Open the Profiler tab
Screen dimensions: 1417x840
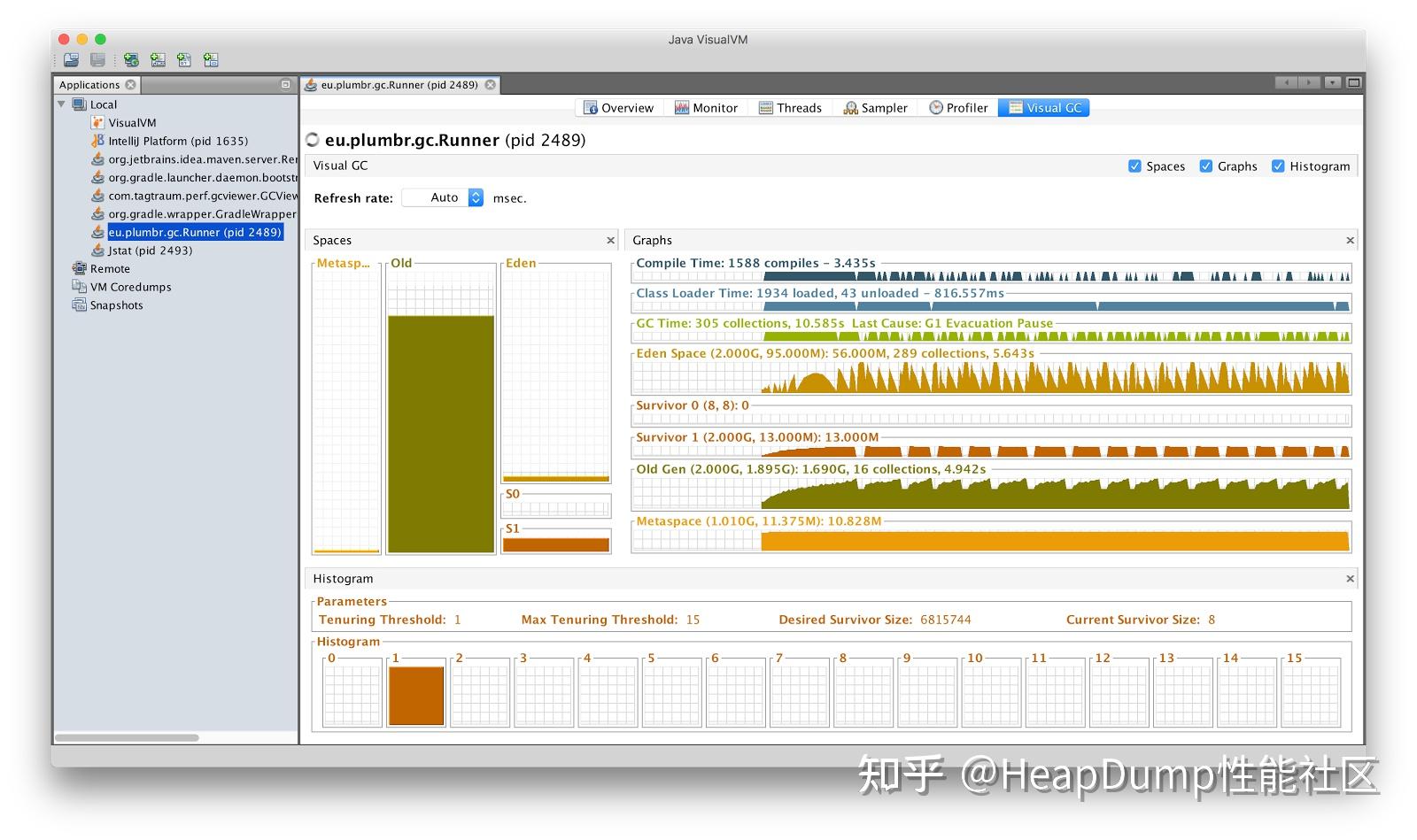(x=958, y=108)
